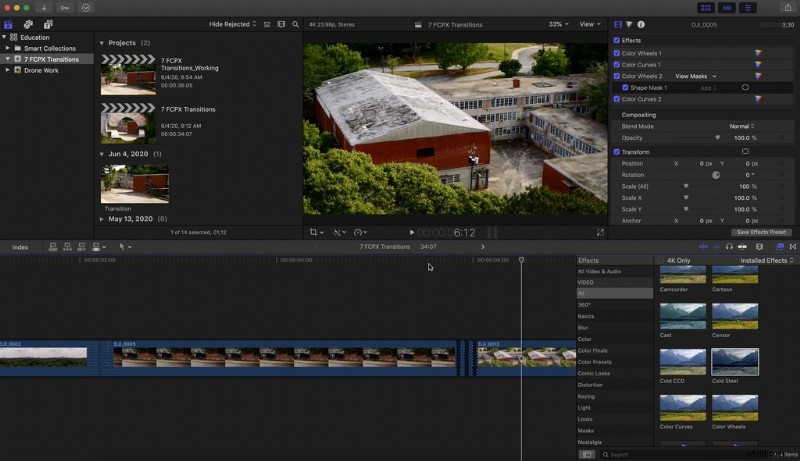800x461 pixels.
Task: Open the Keyword Editor key icon
Action: (x=65, y=8)
